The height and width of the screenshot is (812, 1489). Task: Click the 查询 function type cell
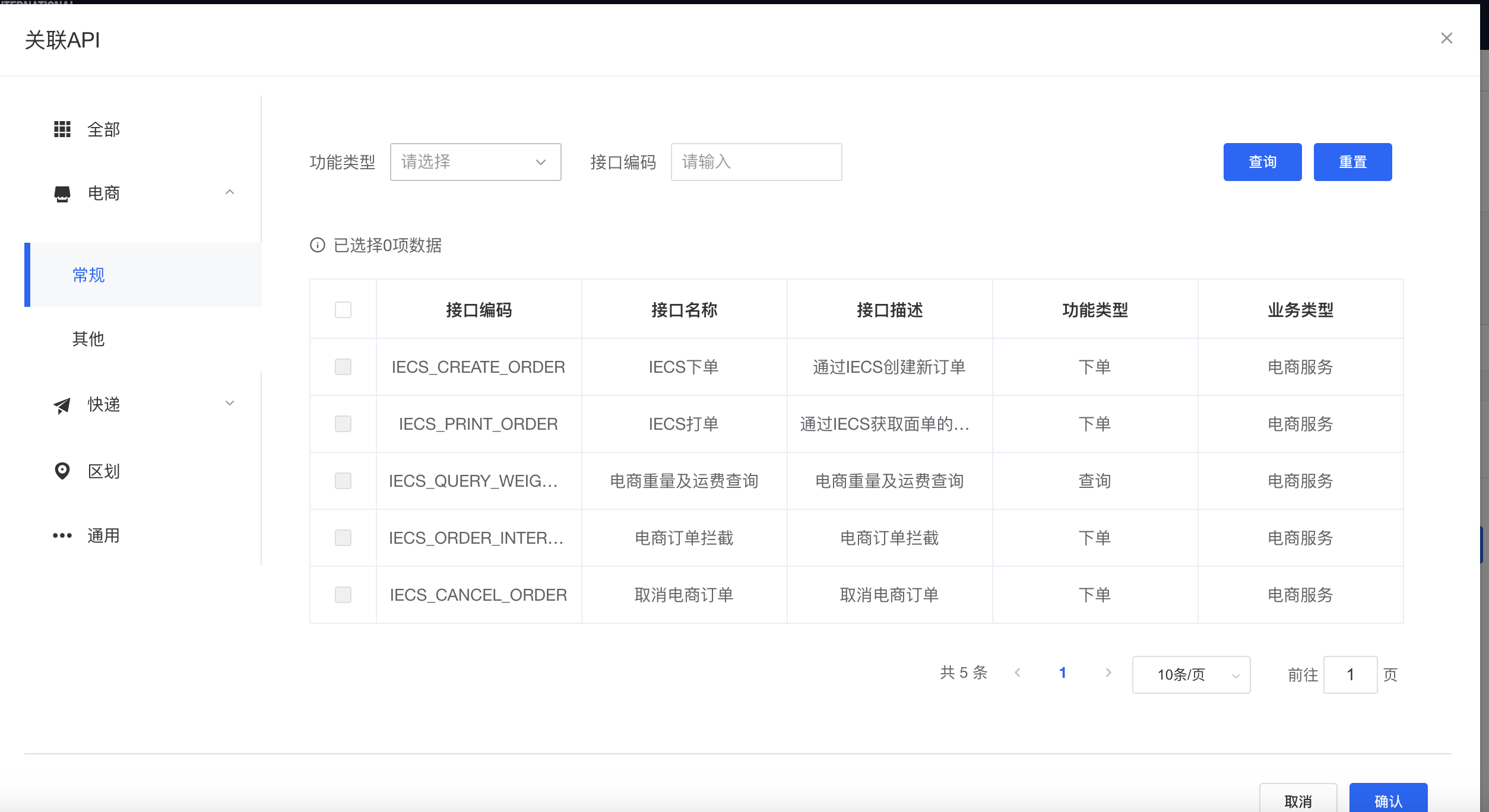click(1095, 481)
